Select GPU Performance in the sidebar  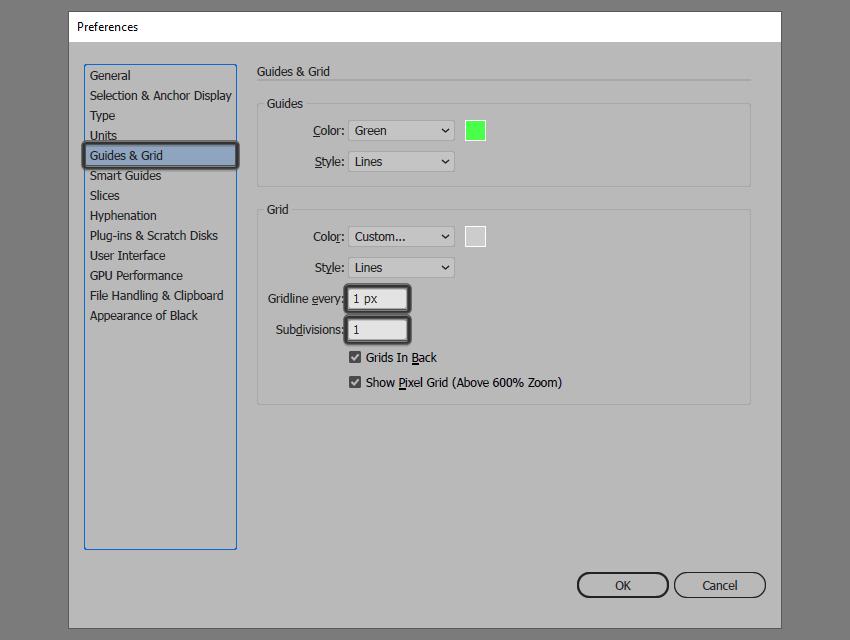[x=136, y=275]
